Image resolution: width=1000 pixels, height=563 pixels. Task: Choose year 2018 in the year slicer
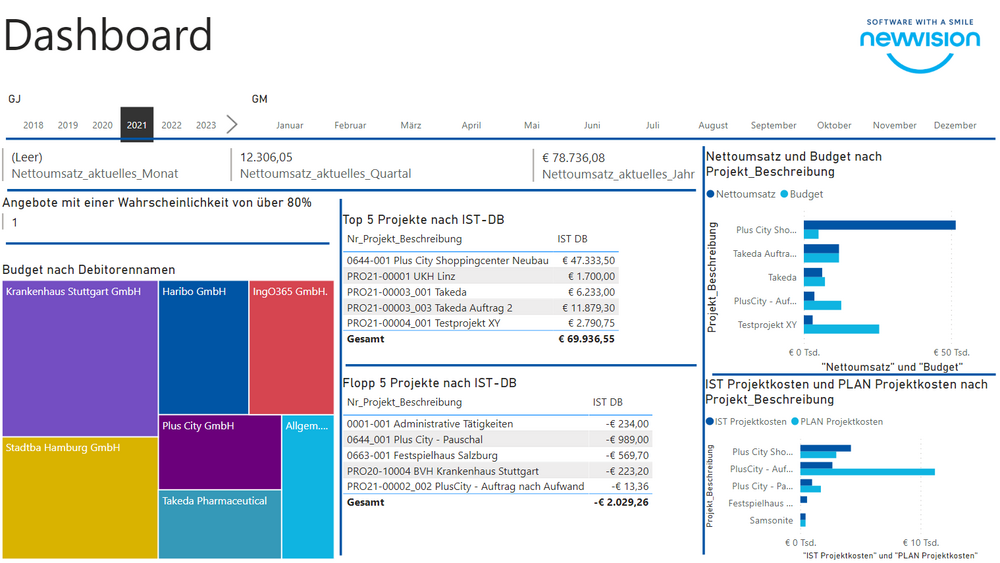coord(33,125)
